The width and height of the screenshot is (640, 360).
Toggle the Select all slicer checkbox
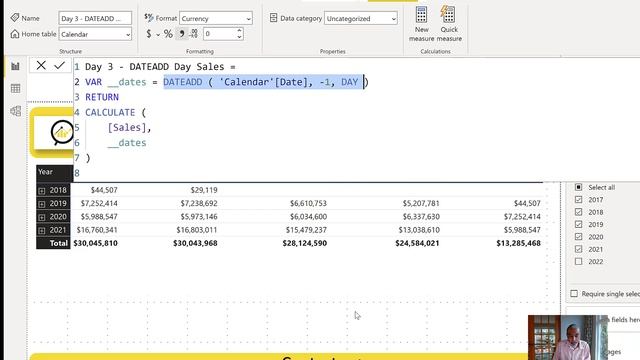578,187
